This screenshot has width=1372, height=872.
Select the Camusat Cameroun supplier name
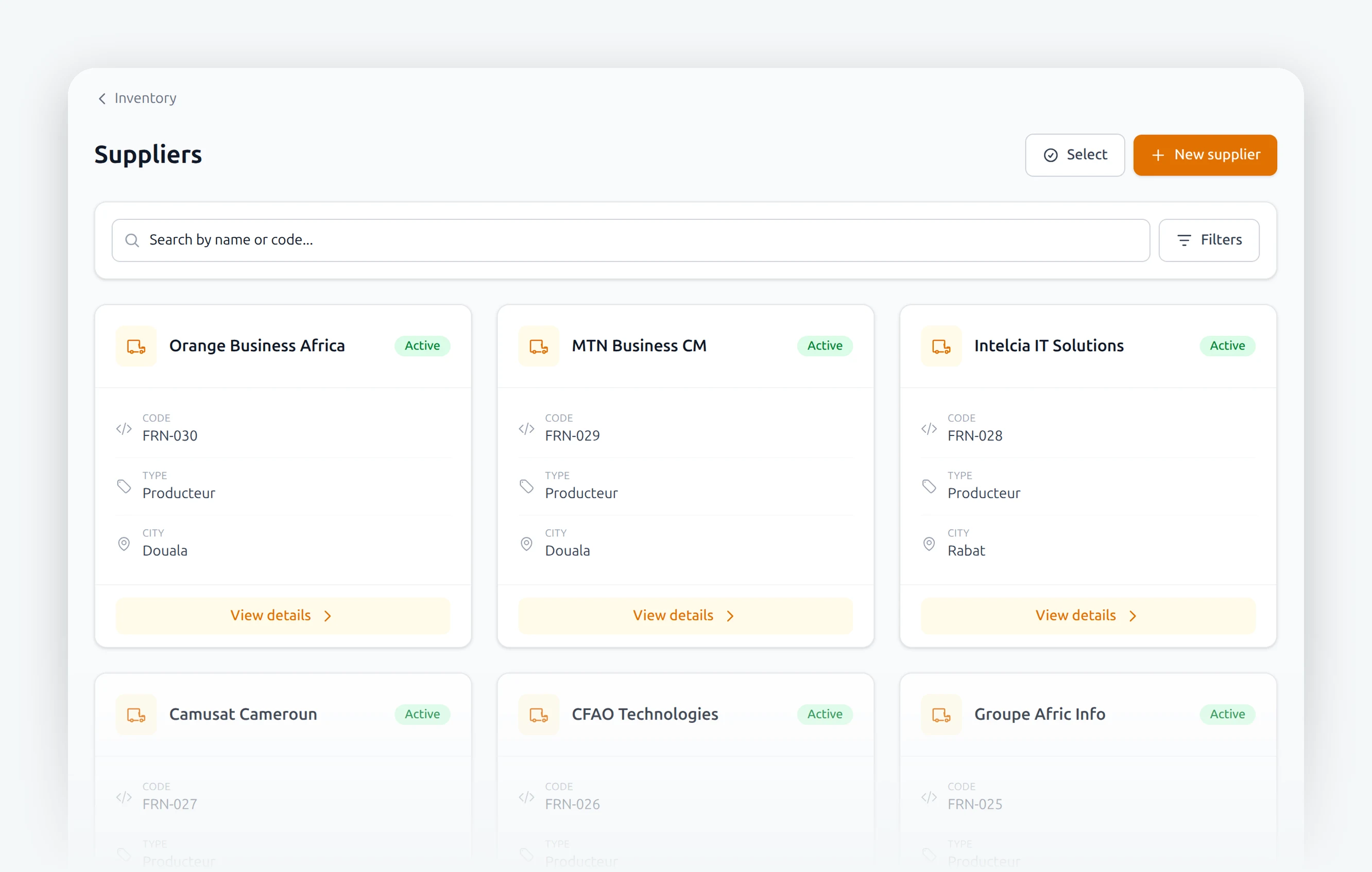pos(243,714)
